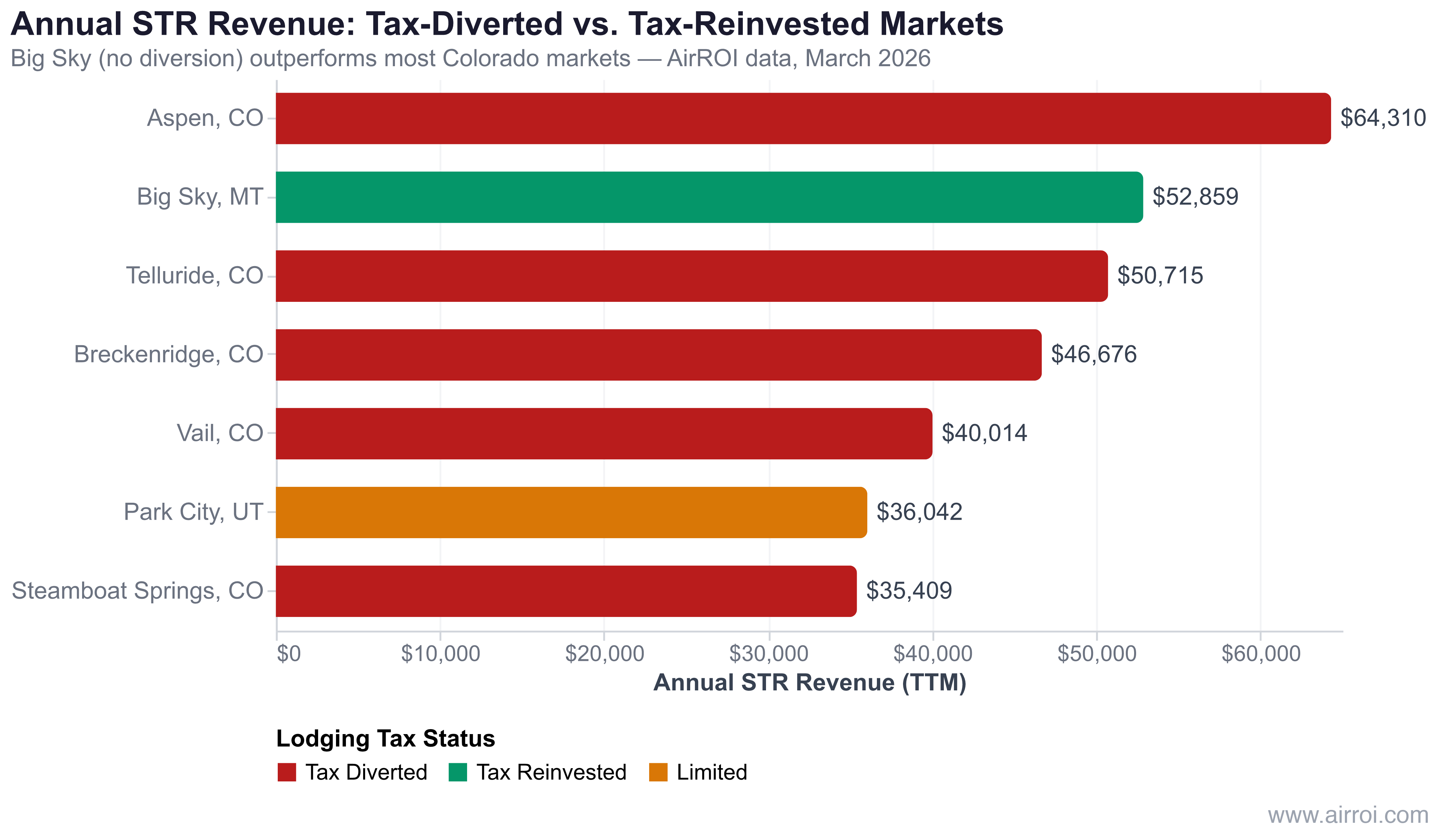Viewport: 1436px width, 840px height.
Task: Click the $52,859 value label
Action: (1195, 197)
